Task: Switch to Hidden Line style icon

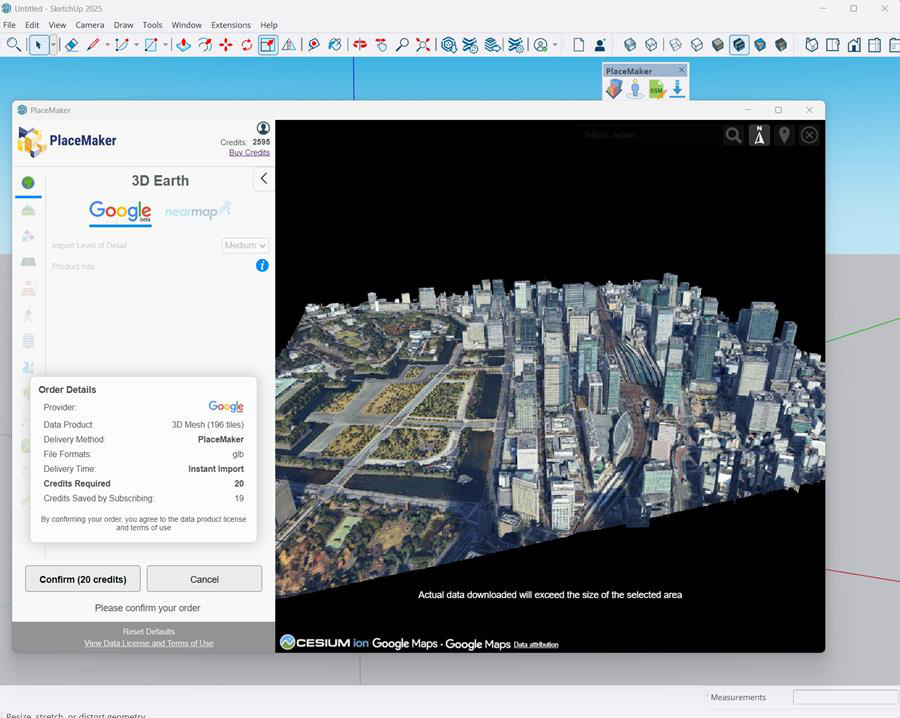Action: (x=697, y=45)
